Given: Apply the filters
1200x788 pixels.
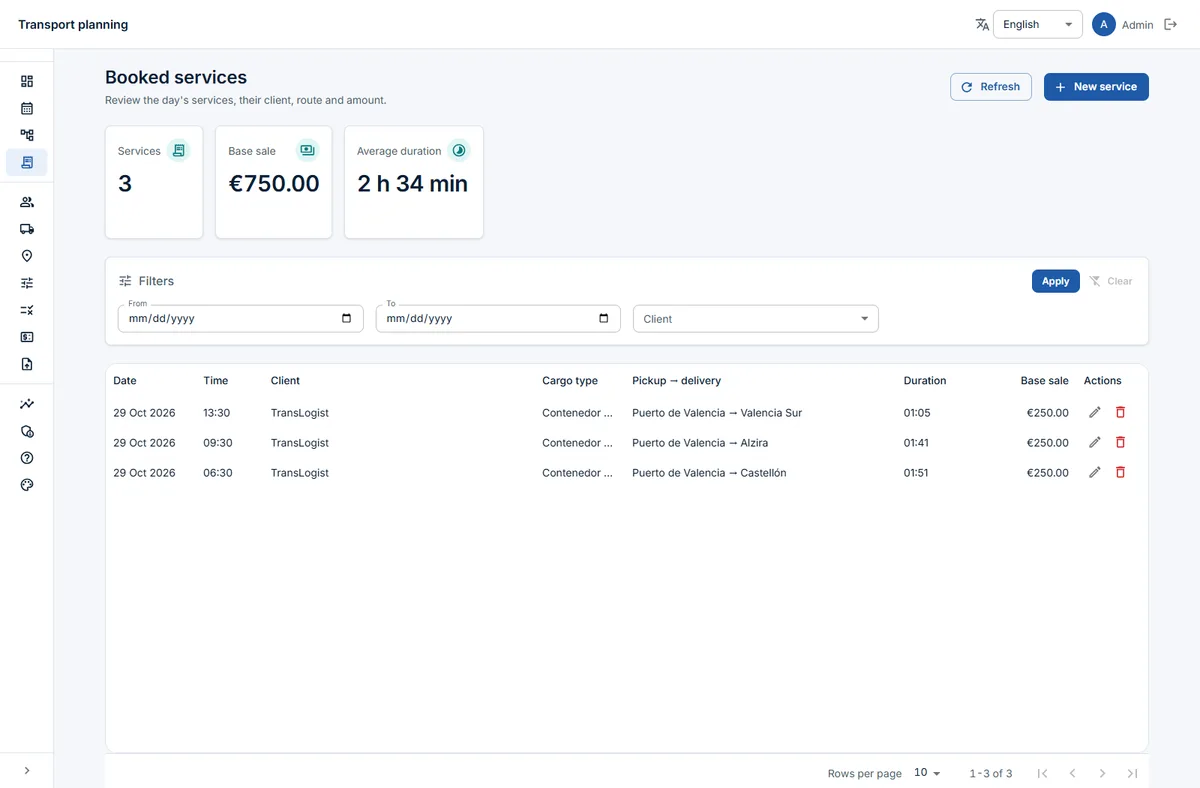Looking at the screenshot, I should (x=1055, y=281).
